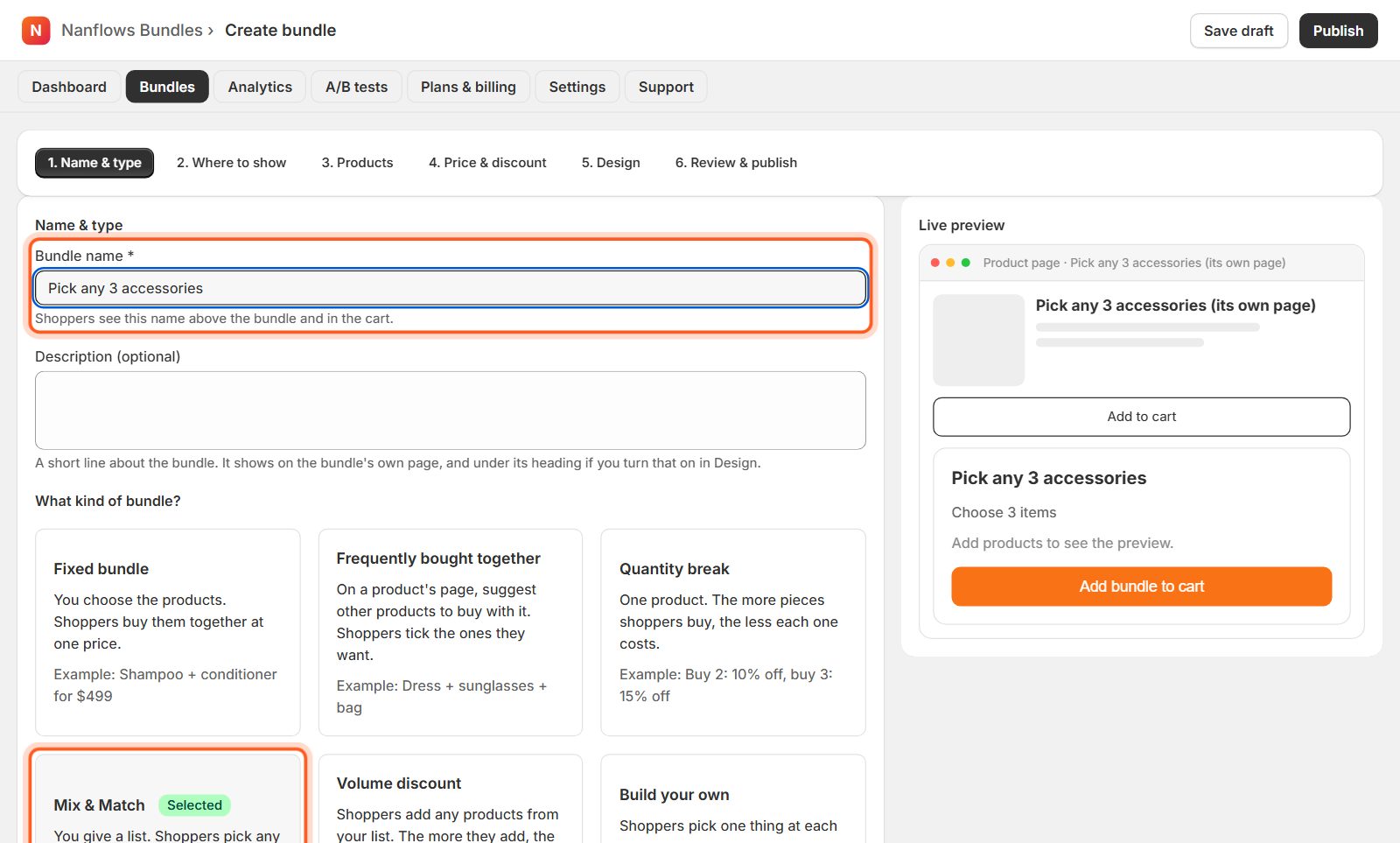Open the Support tab
Viewport: 1400px width, 843px height.
coord(666,87)
